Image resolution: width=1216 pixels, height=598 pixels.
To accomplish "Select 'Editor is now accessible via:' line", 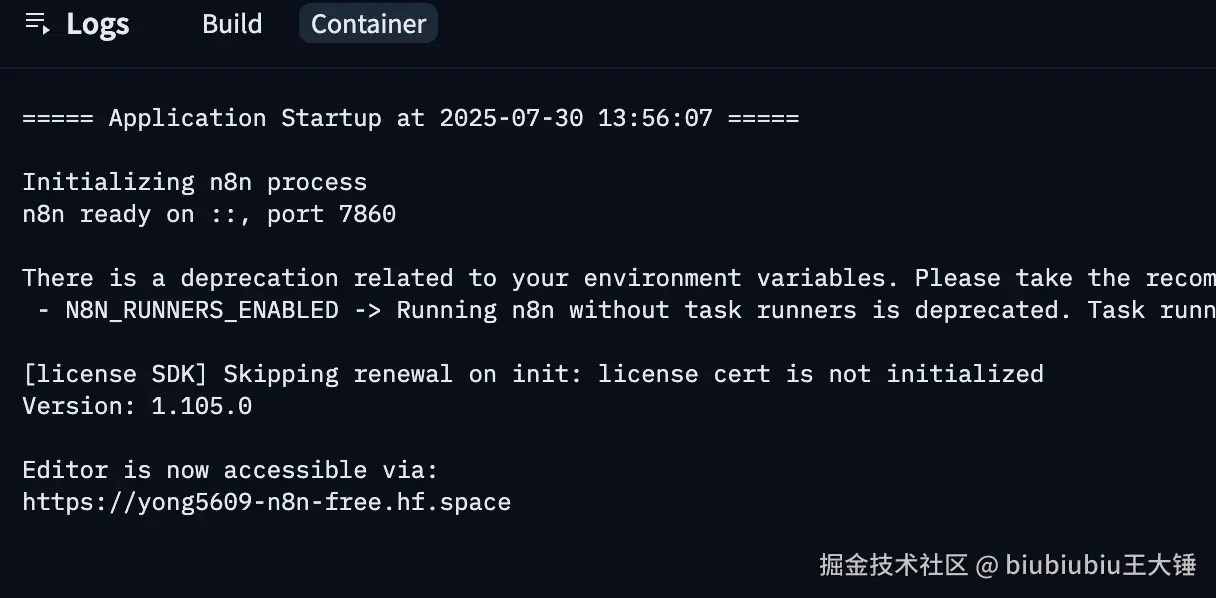I will pos(230,470).
